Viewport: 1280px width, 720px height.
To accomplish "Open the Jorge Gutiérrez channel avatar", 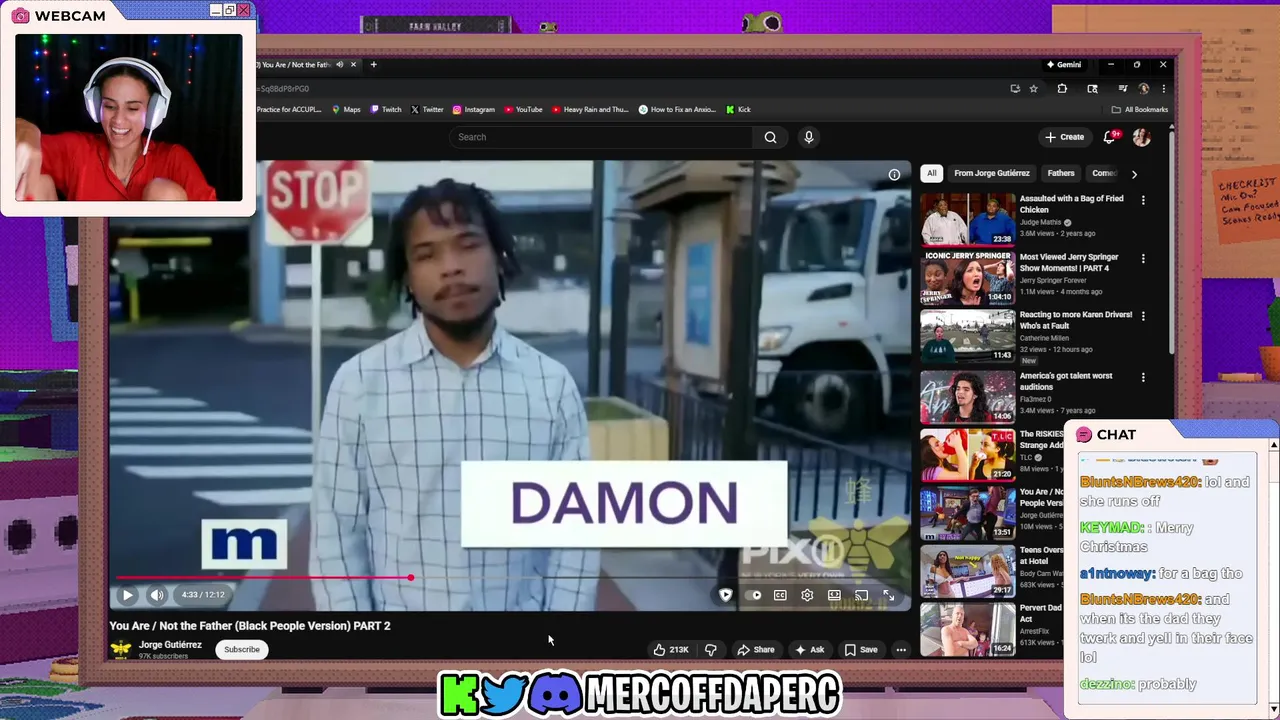I will (x=121, y=649).
